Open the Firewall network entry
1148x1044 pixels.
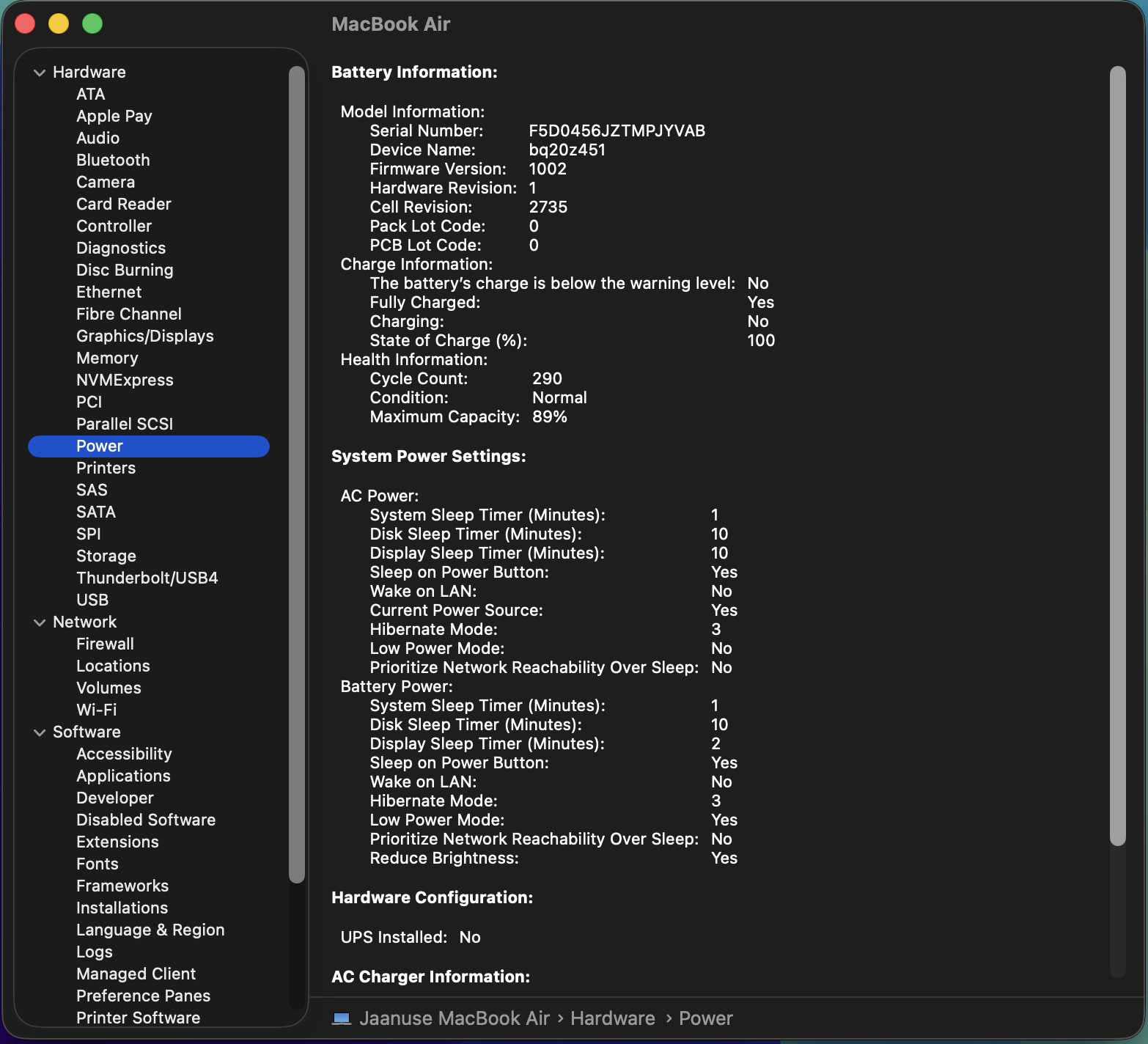(106, 644)
